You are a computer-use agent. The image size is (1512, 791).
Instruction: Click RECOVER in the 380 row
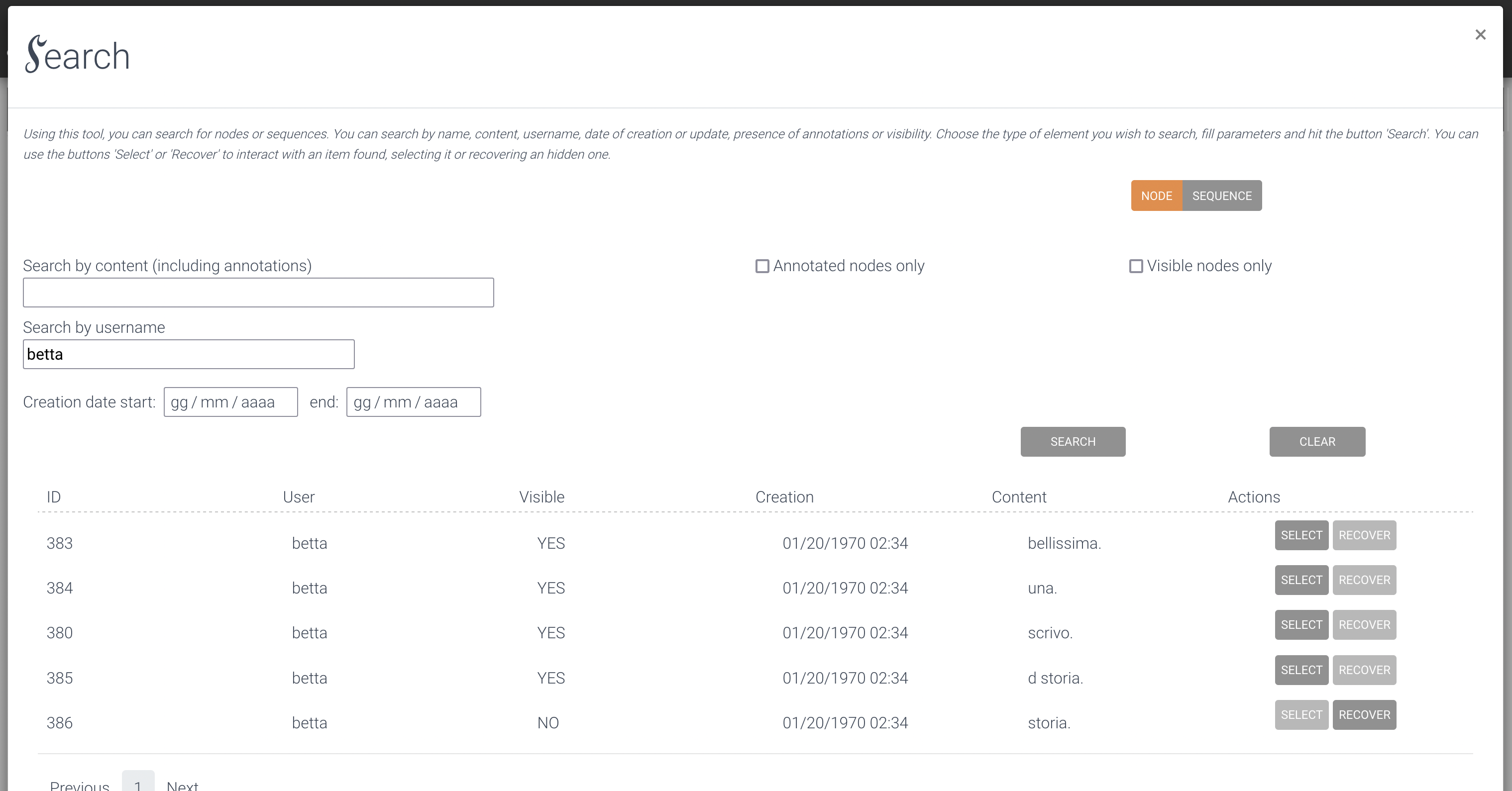click(1364, 625)
